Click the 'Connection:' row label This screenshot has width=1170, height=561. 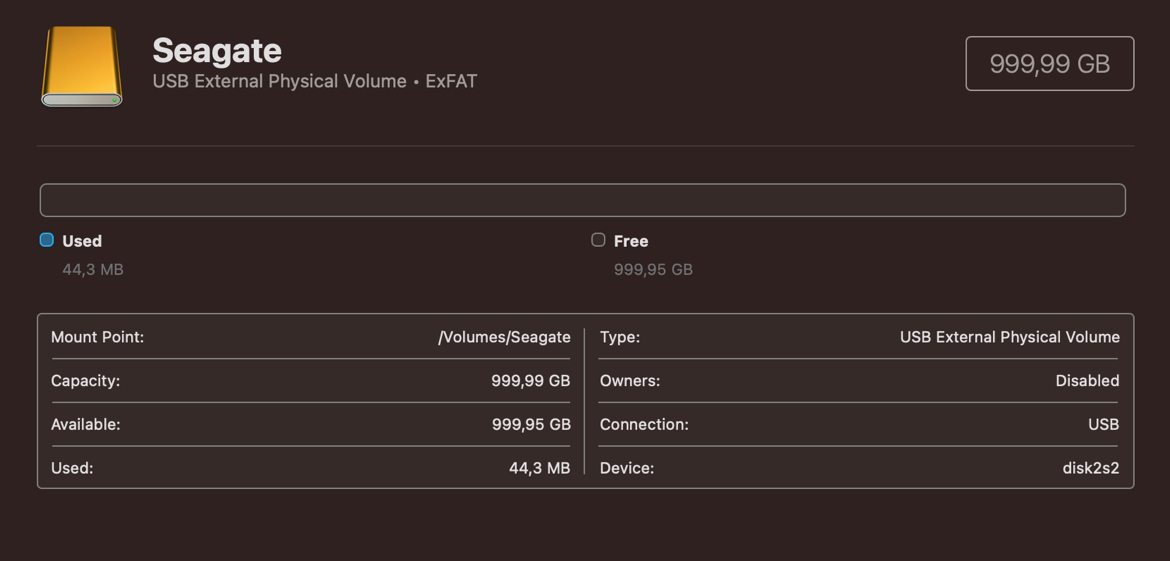[x=644, y=424]
